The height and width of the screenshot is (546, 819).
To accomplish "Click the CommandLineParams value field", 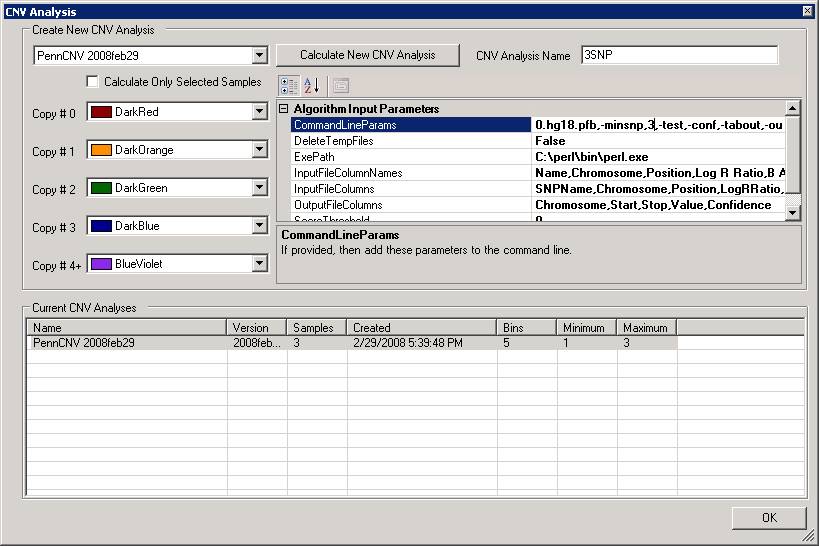I will [658, 125].
